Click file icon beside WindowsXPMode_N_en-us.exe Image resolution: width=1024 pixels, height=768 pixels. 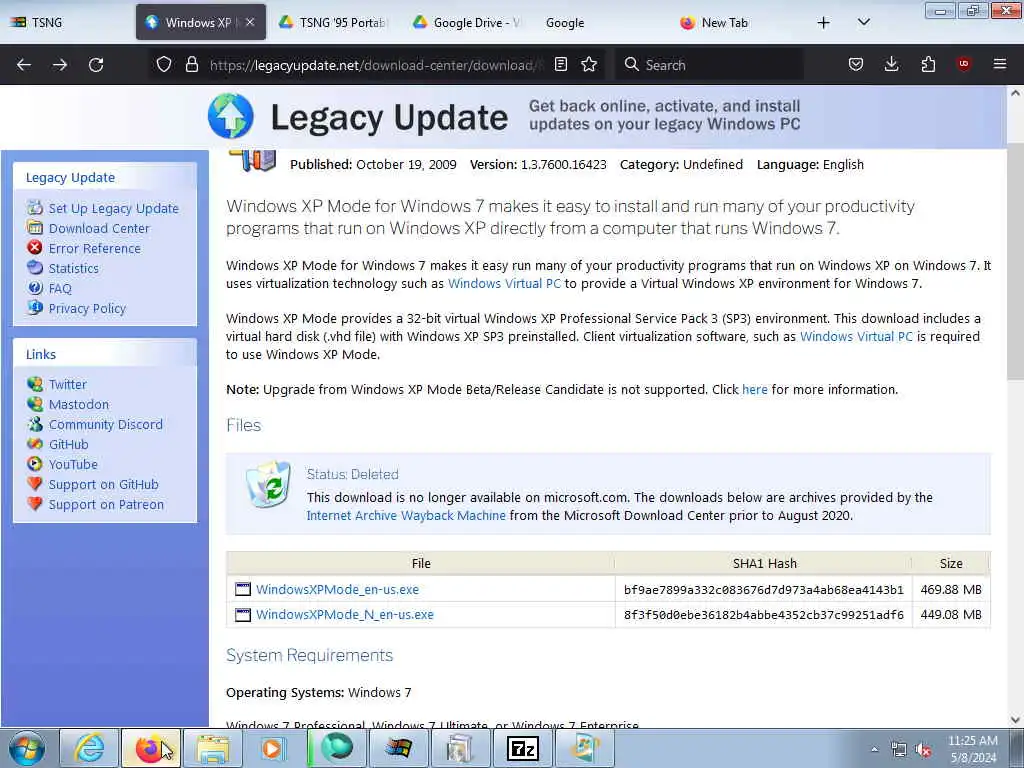(243, 615)
